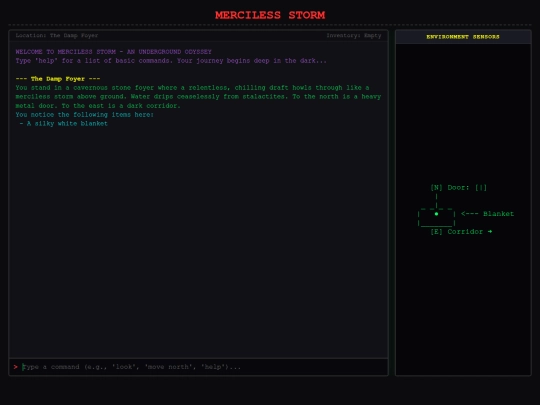
Task: Click the 'A silky white blanket' item line
Action: pyautogui.click(x=63, y=123)
